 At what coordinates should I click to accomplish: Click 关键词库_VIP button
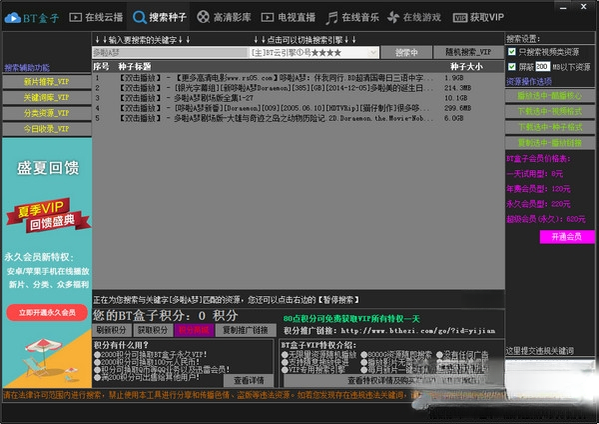(x=47, y=97)
